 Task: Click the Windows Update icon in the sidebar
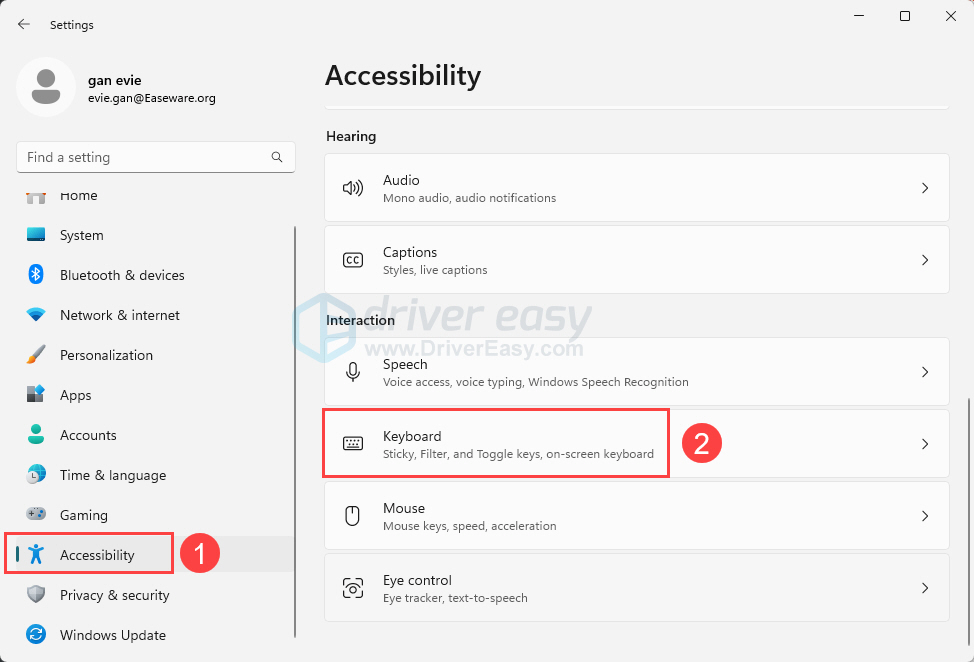35,635
